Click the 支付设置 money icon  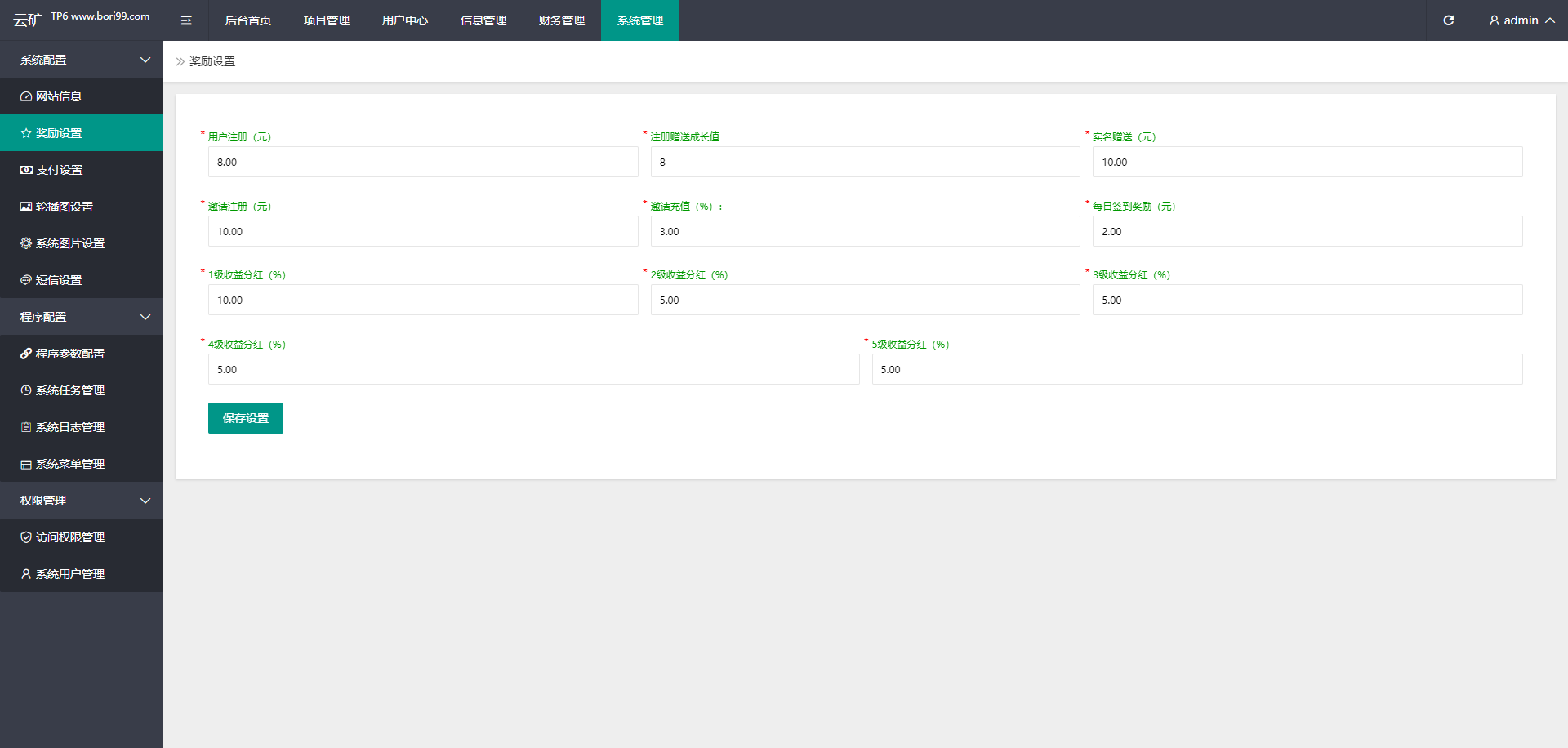26,170
